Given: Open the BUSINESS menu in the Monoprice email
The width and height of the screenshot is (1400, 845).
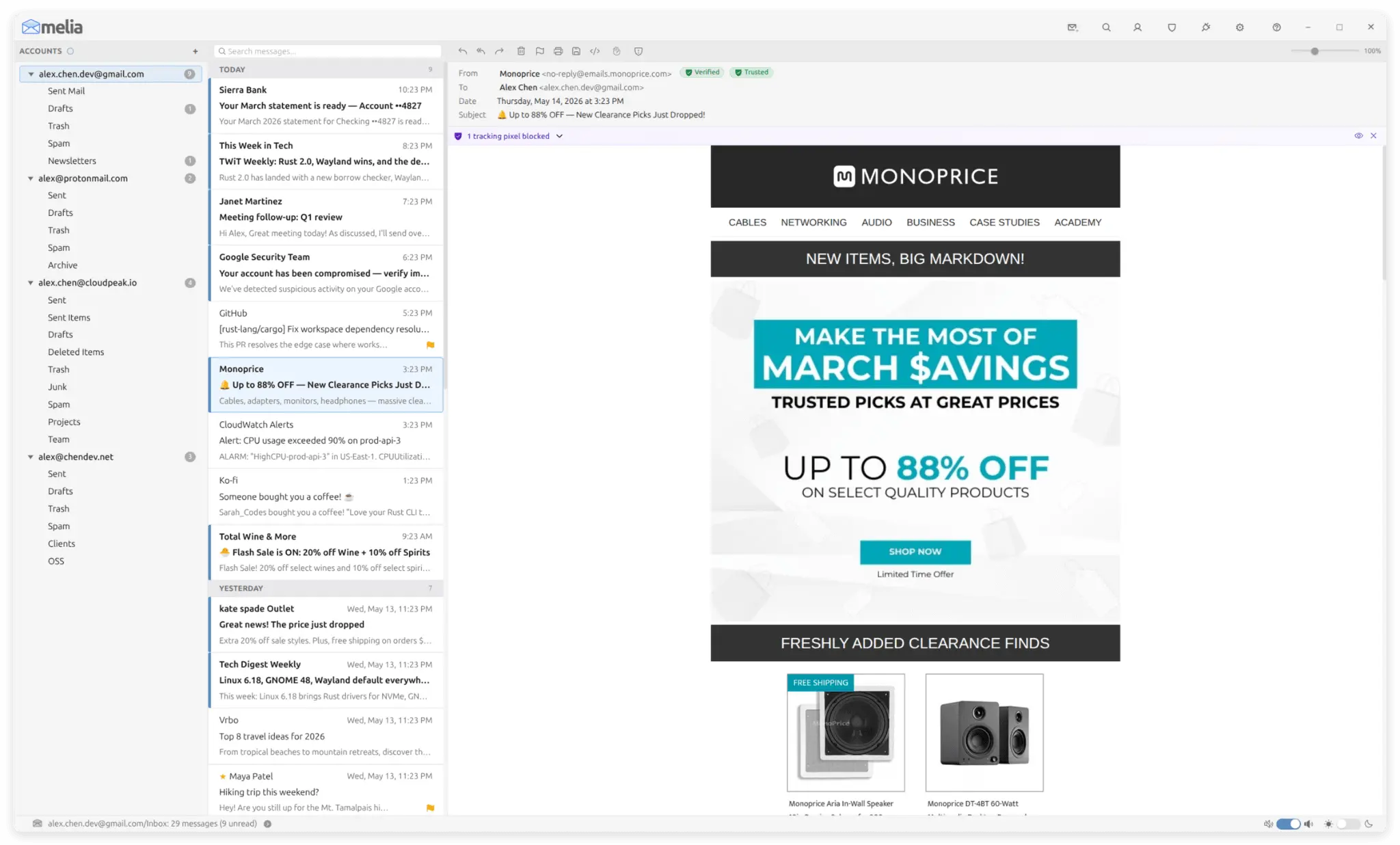Looking at the screenshot, I should click(930, 223).
